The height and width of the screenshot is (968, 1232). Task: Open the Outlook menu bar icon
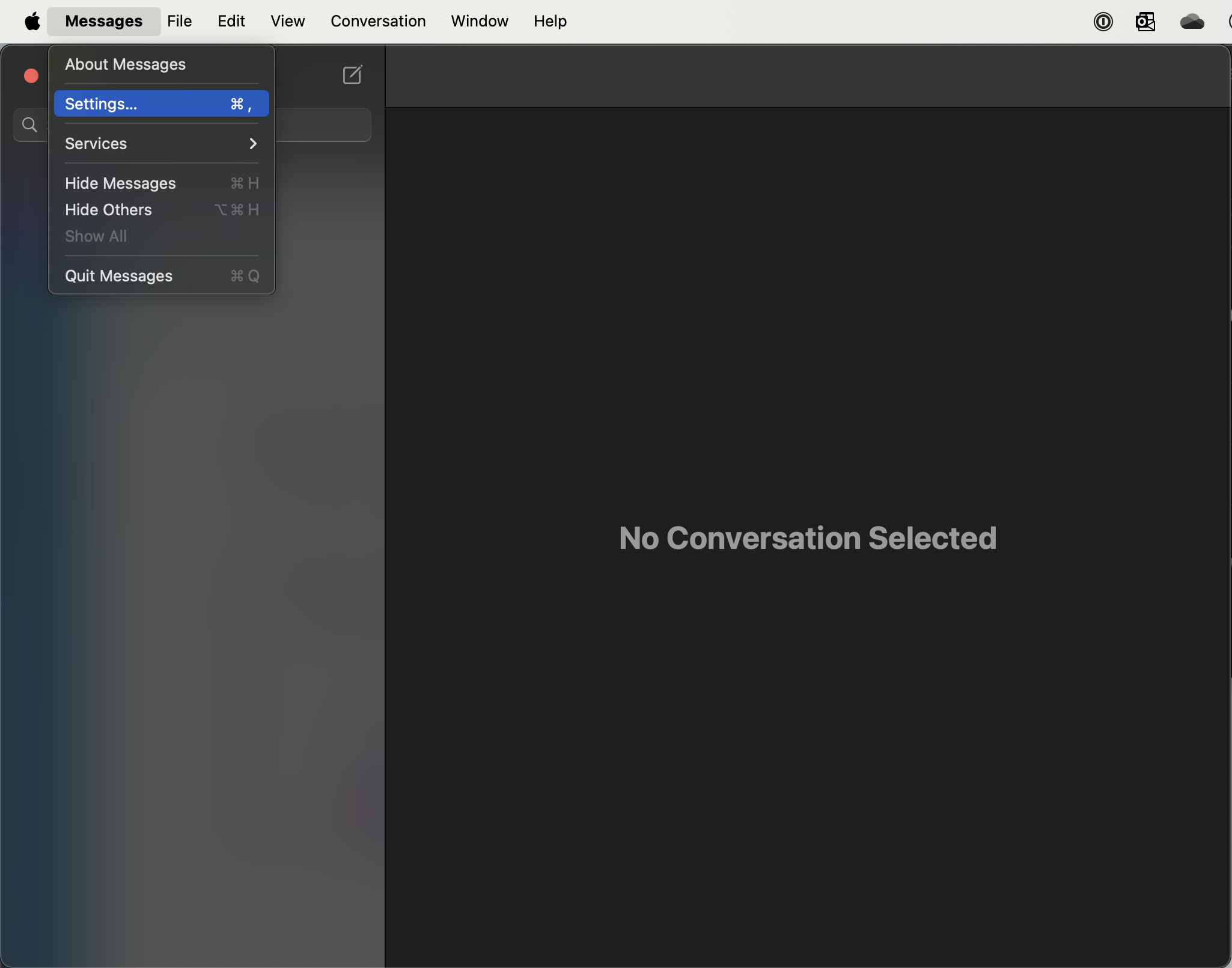1145,22
